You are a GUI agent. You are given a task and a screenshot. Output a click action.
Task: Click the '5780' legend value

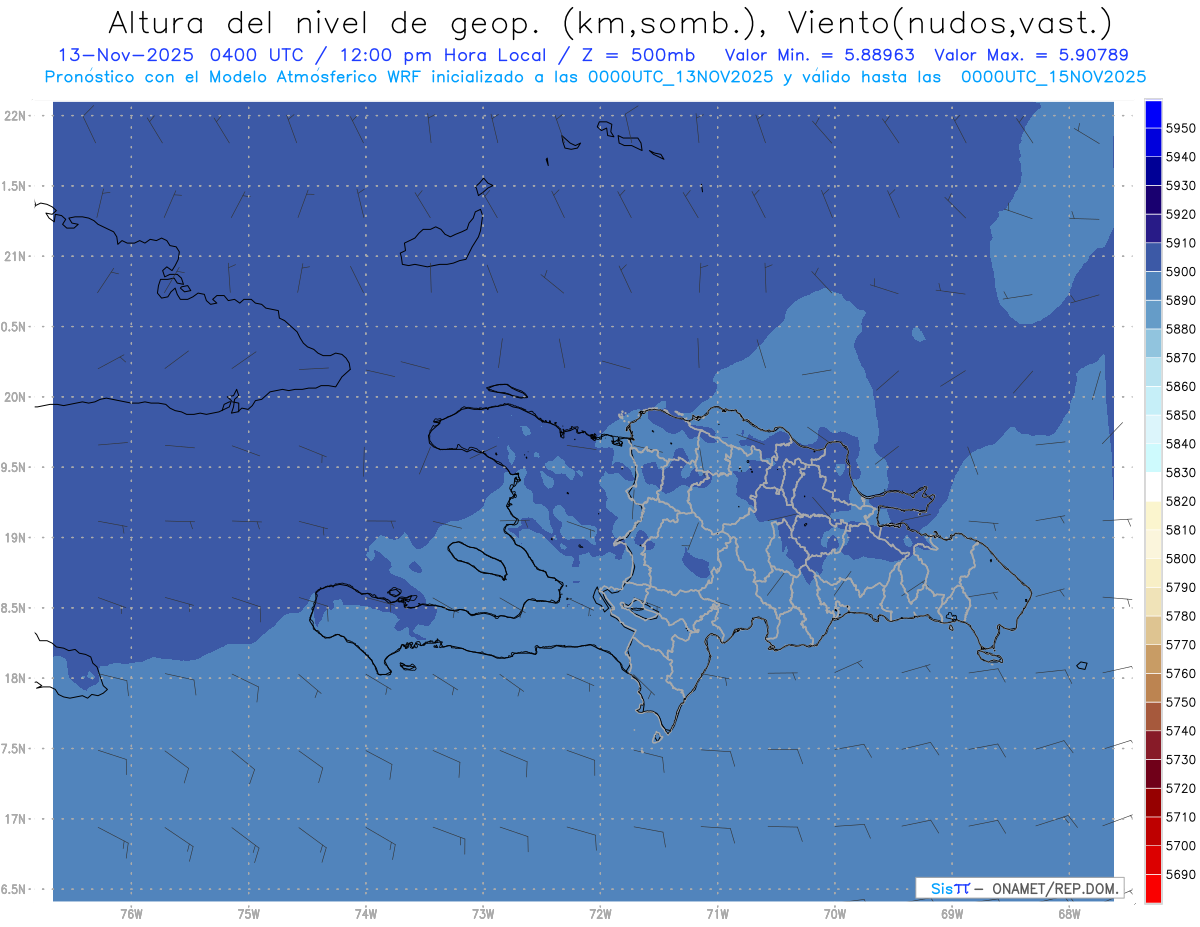pyautogui.click(x=1180, y=616)
